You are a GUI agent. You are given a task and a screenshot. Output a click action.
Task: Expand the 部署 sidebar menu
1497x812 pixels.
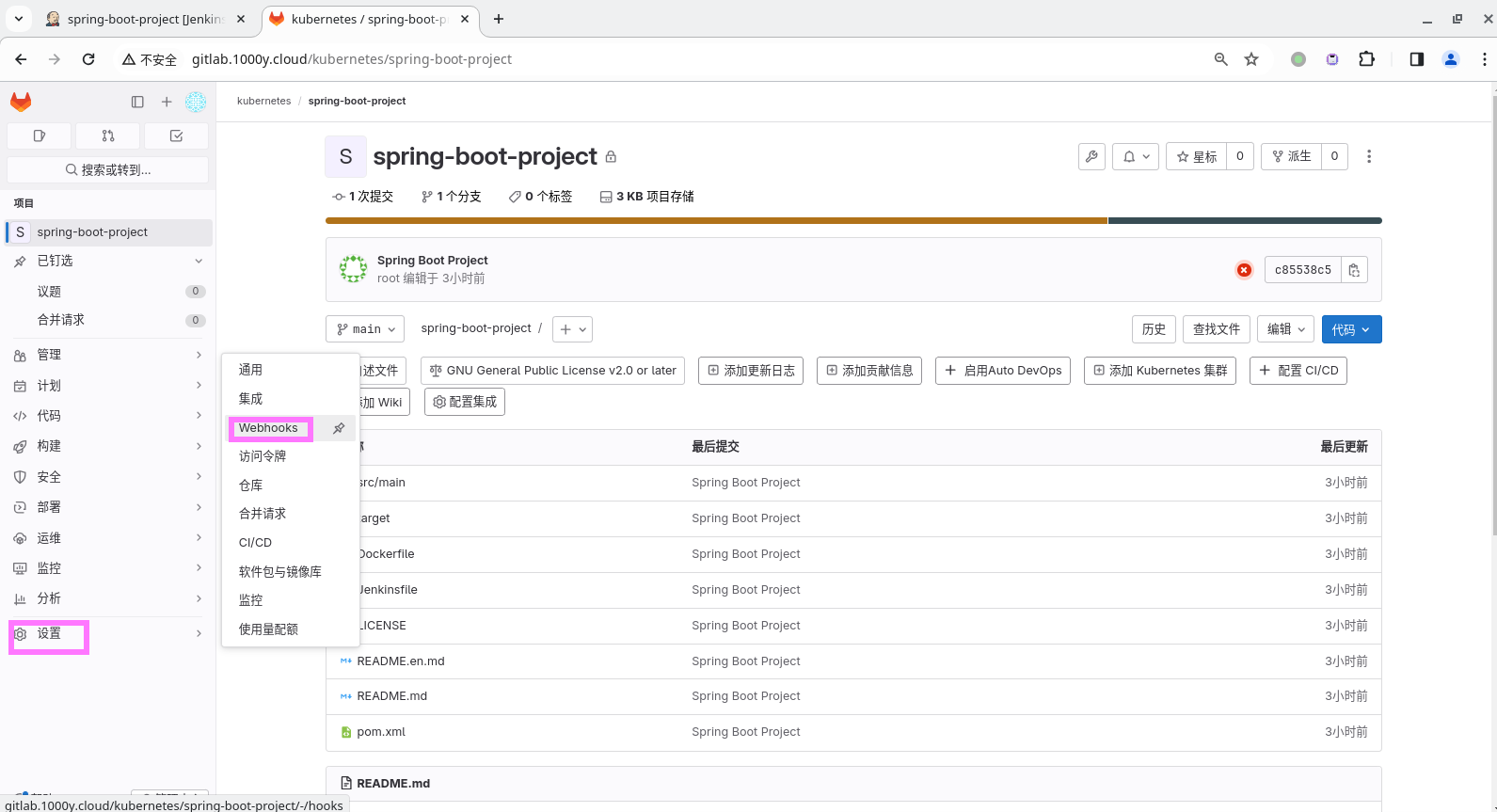pos(109,507)
